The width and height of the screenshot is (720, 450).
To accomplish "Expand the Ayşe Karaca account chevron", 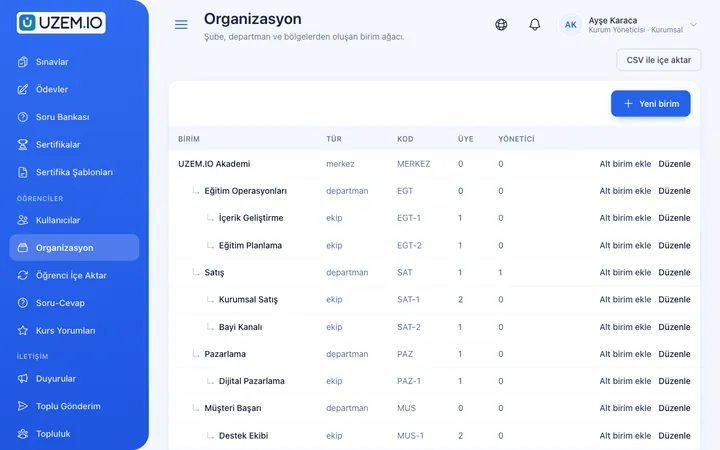I will (694, 24).
